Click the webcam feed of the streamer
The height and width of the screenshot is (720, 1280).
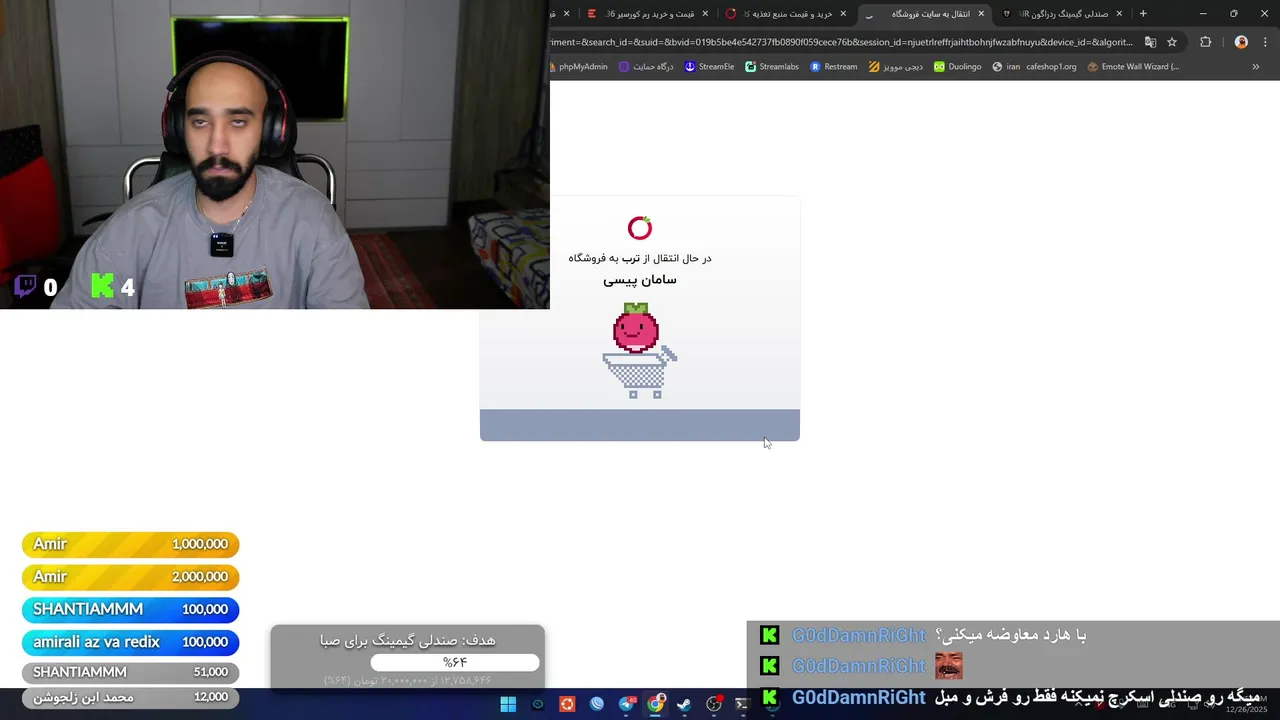[x=275, y=154]
